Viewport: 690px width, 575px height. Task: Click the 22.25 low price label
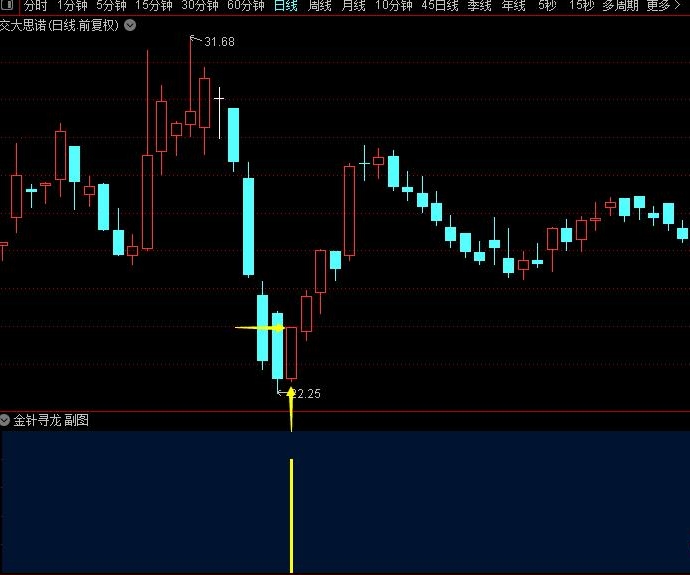coord(306,394)
